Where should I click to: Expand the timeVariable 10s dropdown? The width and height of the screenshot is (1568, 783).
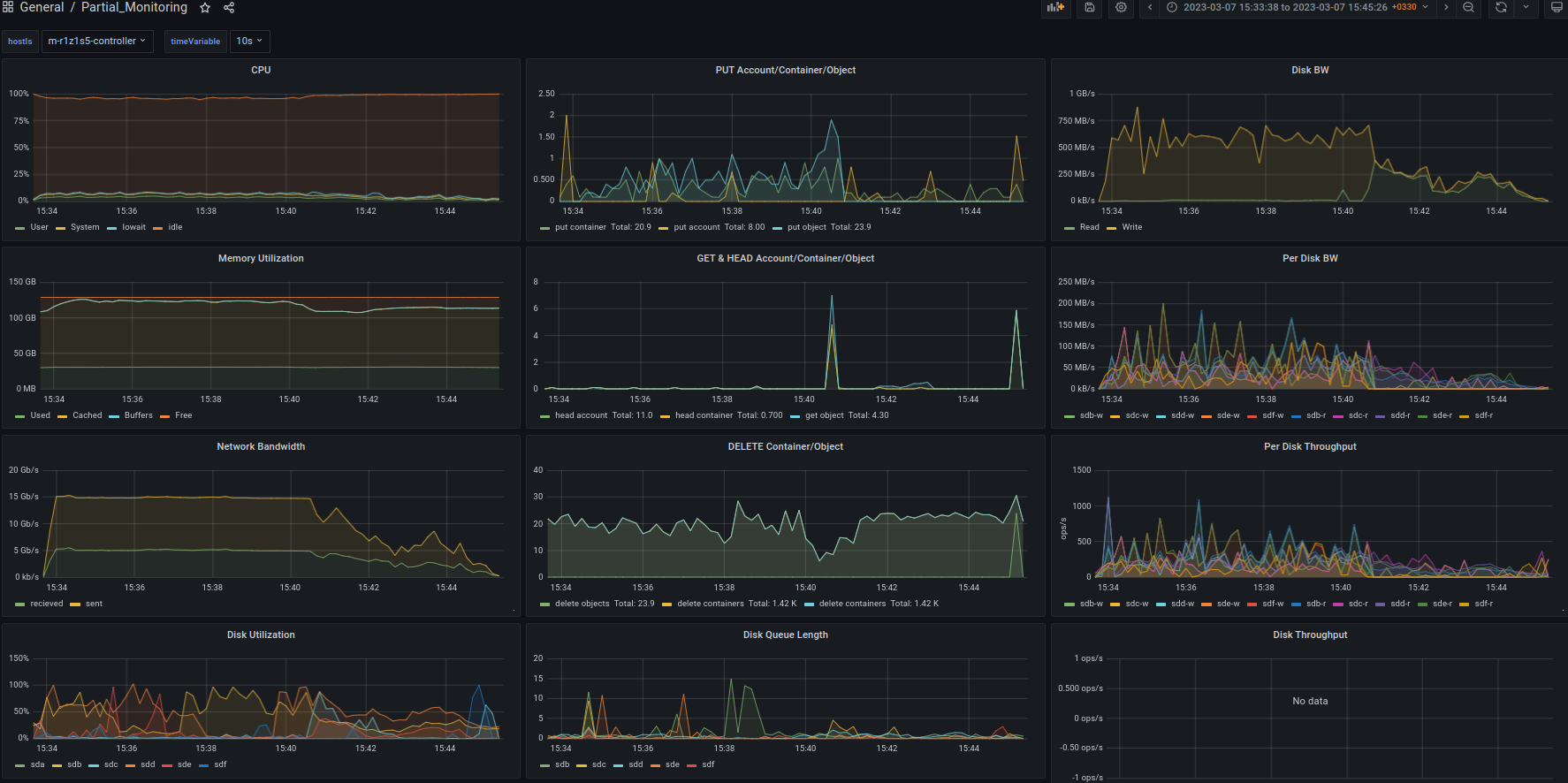[x=249, y=42]
